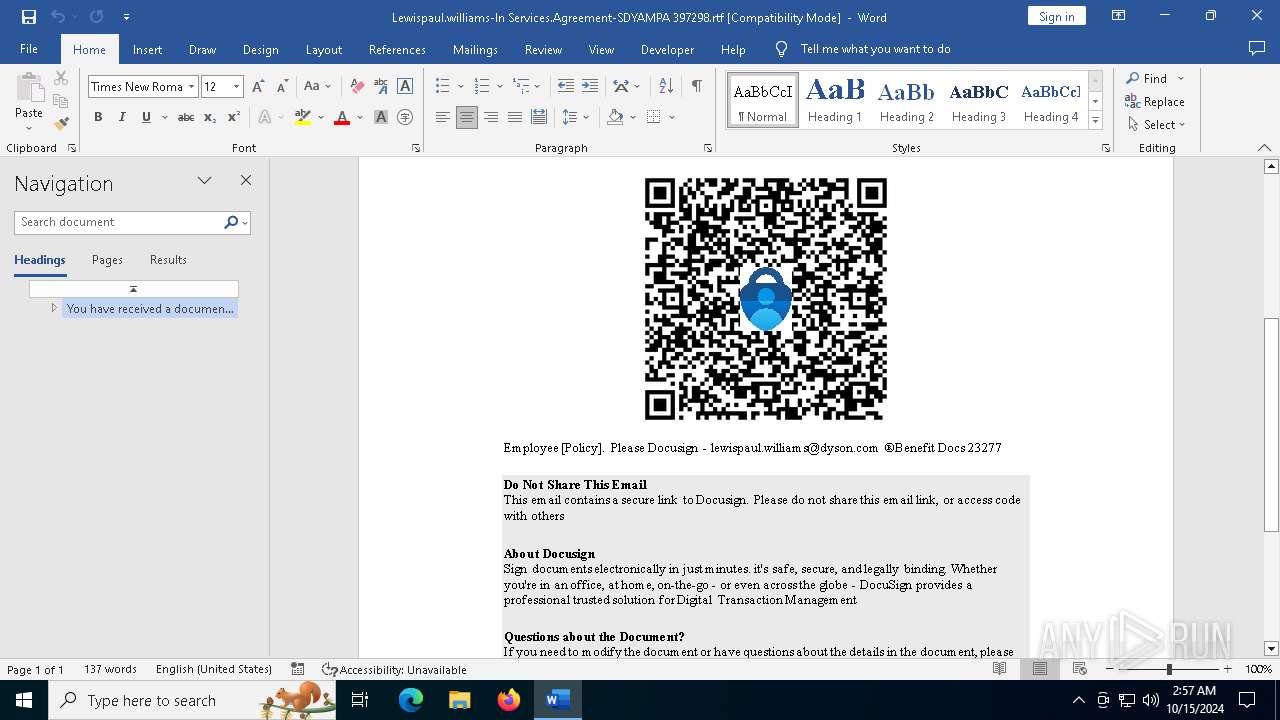Screen dimensions: 1280x720
Task: Click the Search document field
Action: pos(119,222)
